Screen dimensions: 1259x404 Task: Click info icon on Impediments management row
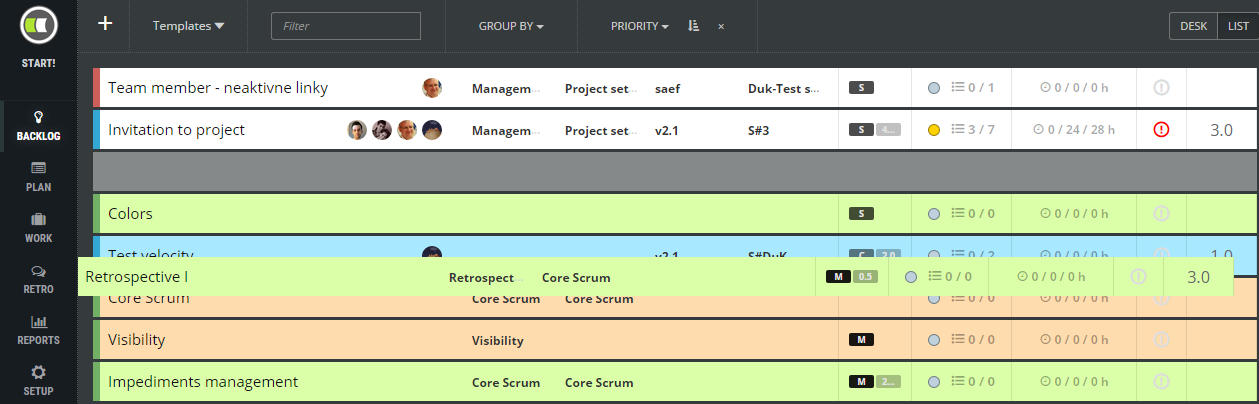(x=1161, y=382)
